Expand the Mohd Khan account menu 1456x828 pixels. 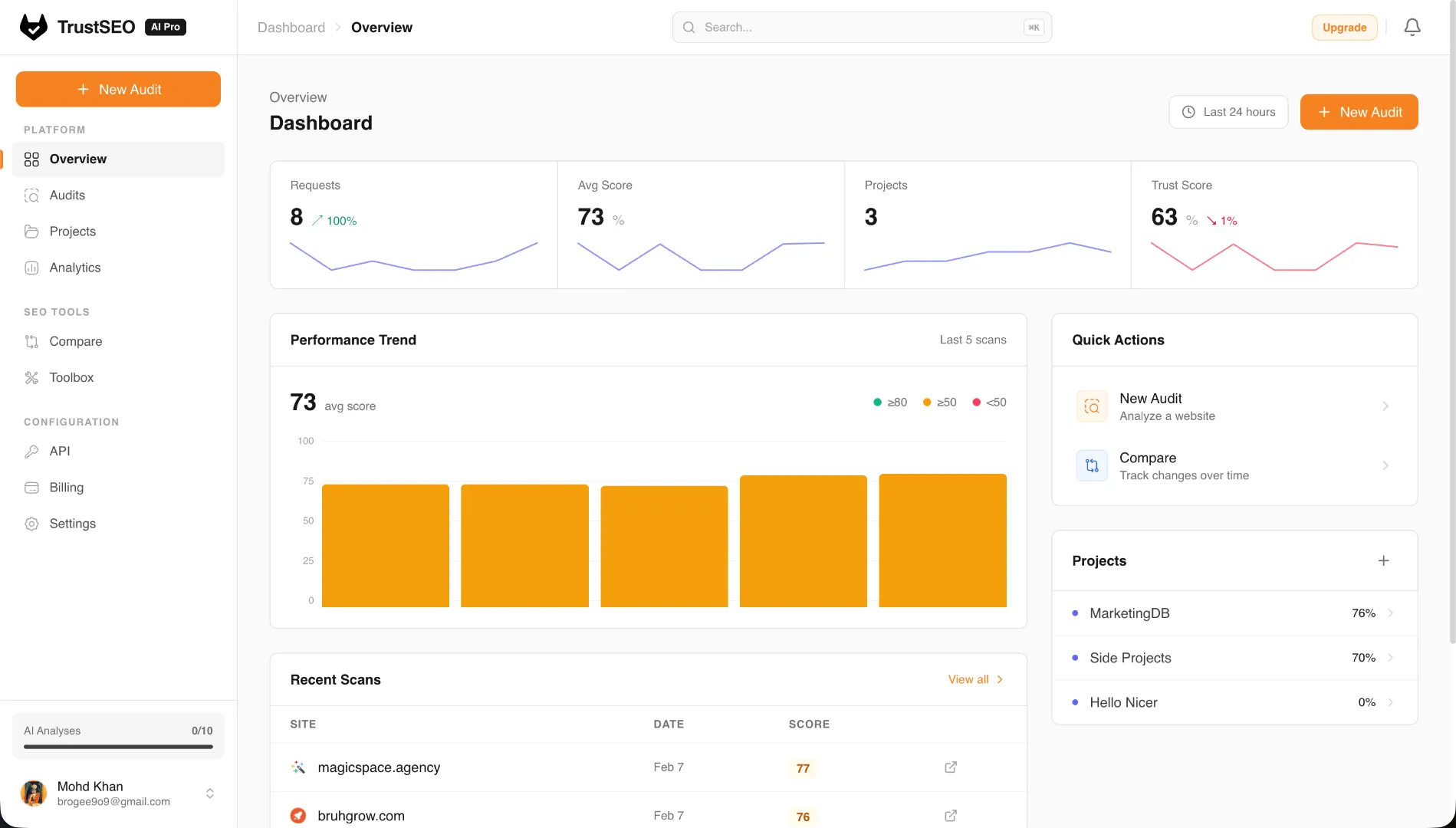(x=209, y=793)
